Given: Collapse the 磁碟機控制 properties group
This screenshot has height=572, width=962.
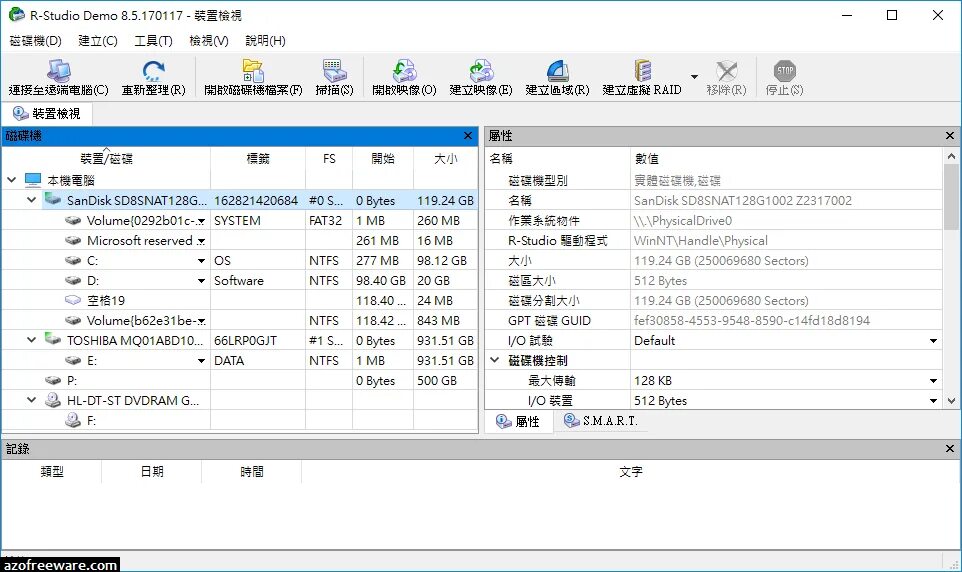Looking at the screenshot, I should pyautogui.click(x=494, y=360).
